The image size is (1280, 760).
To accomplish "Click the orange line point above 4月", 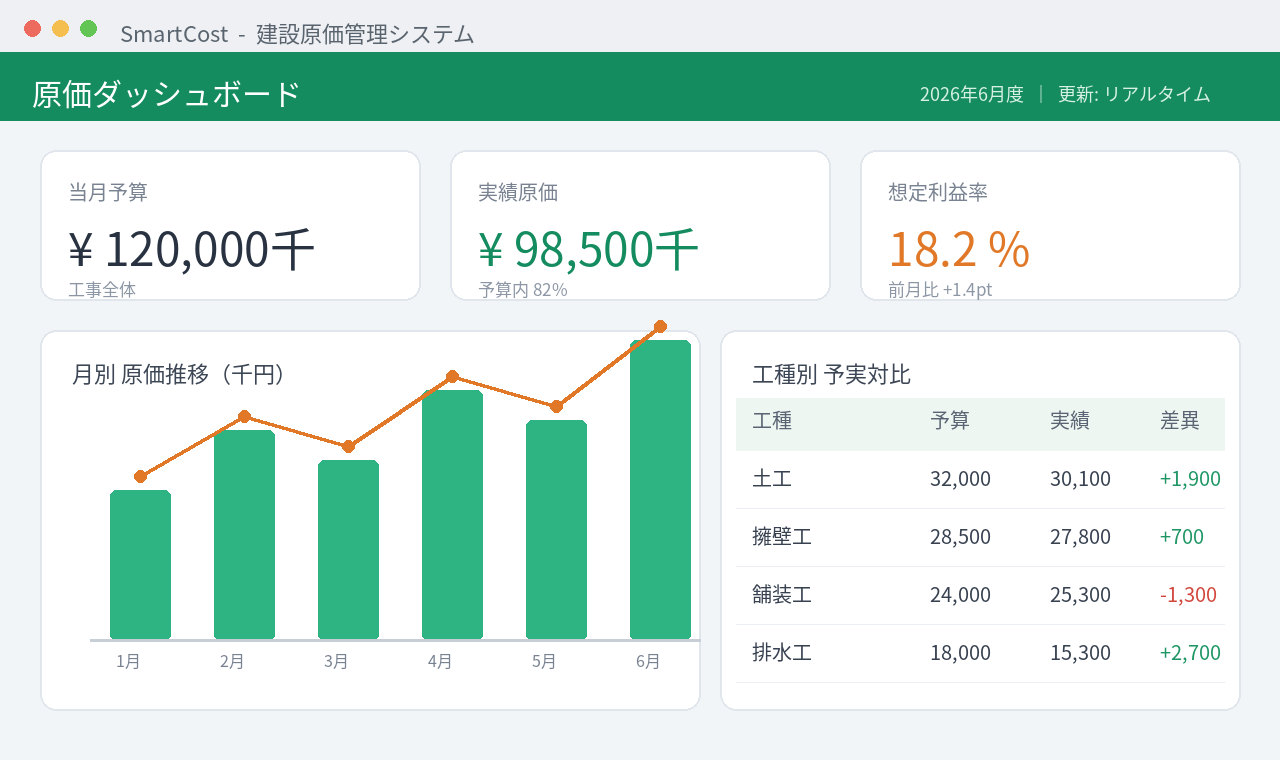I will [452, 376].
